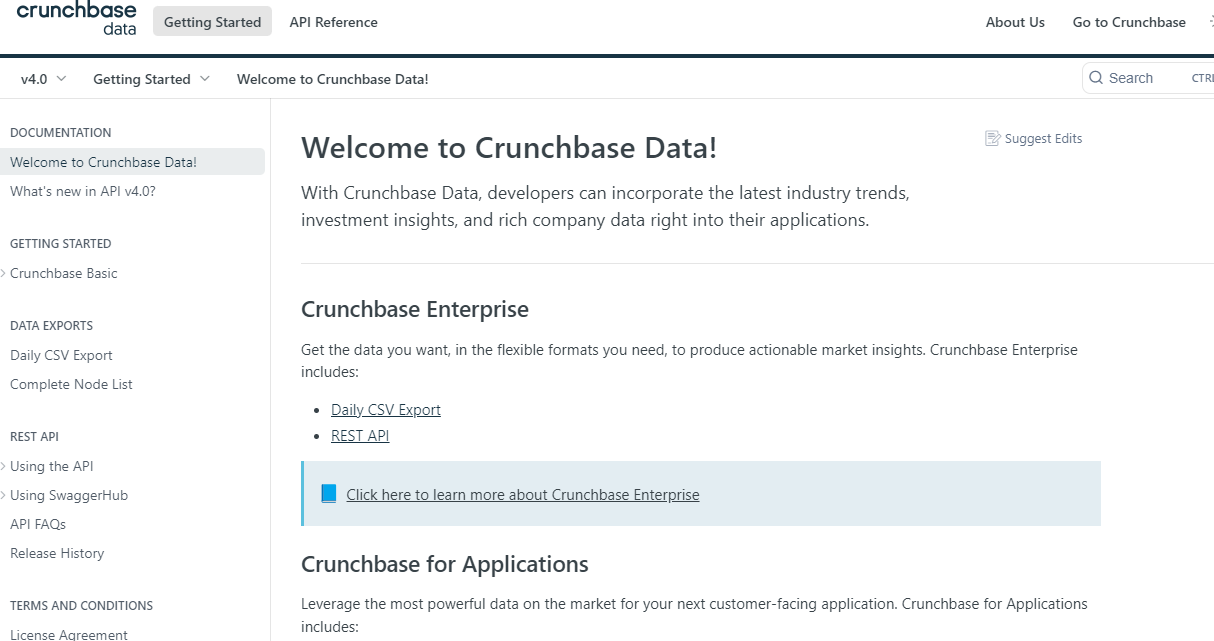Click the blue book callout icon
The height and width of the screenshot is (641, 1214).
[x=329, y=494]
